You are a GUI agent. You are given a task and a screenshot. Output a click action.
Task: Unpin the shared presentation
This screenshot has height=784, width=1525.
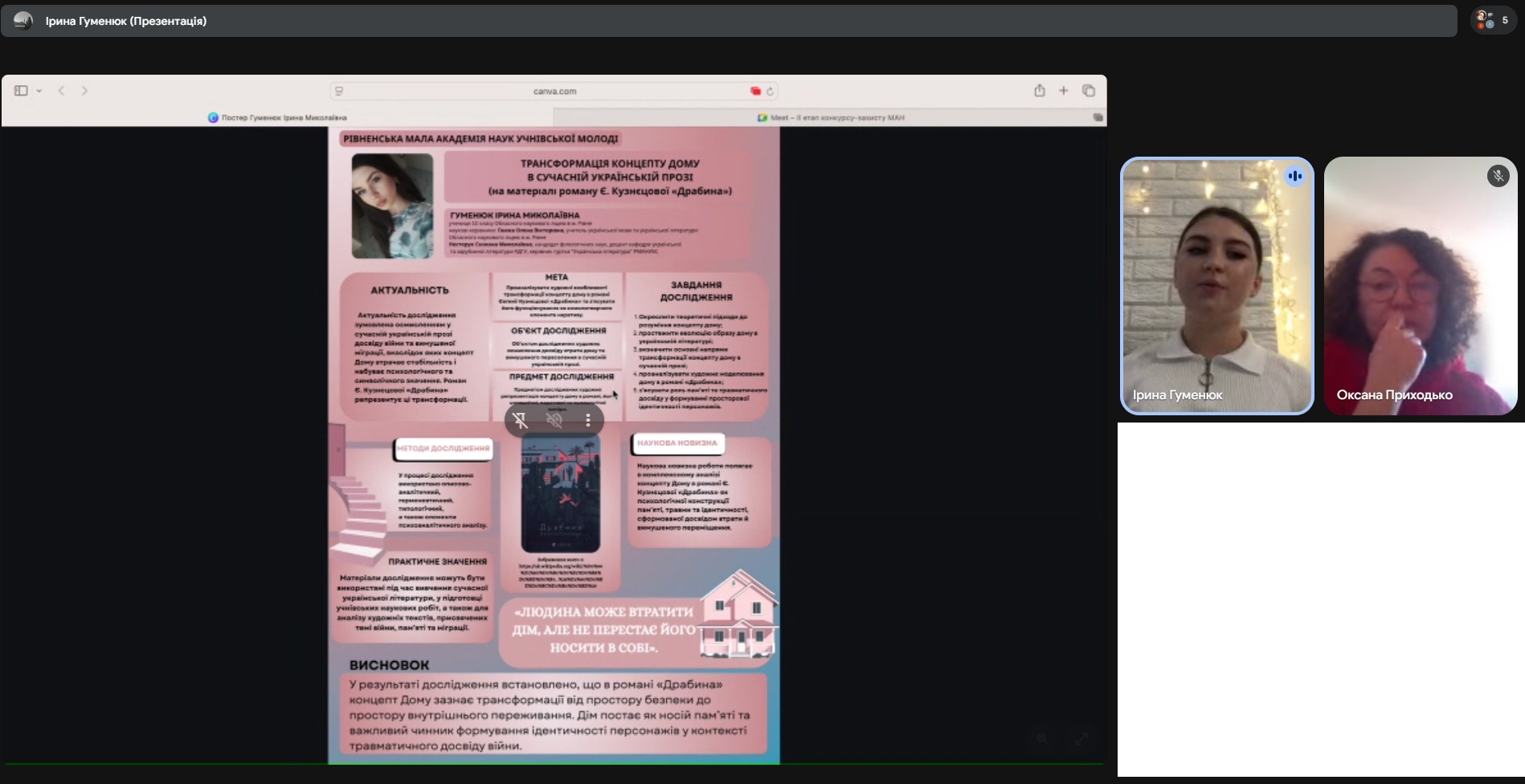tap(521, 420)
